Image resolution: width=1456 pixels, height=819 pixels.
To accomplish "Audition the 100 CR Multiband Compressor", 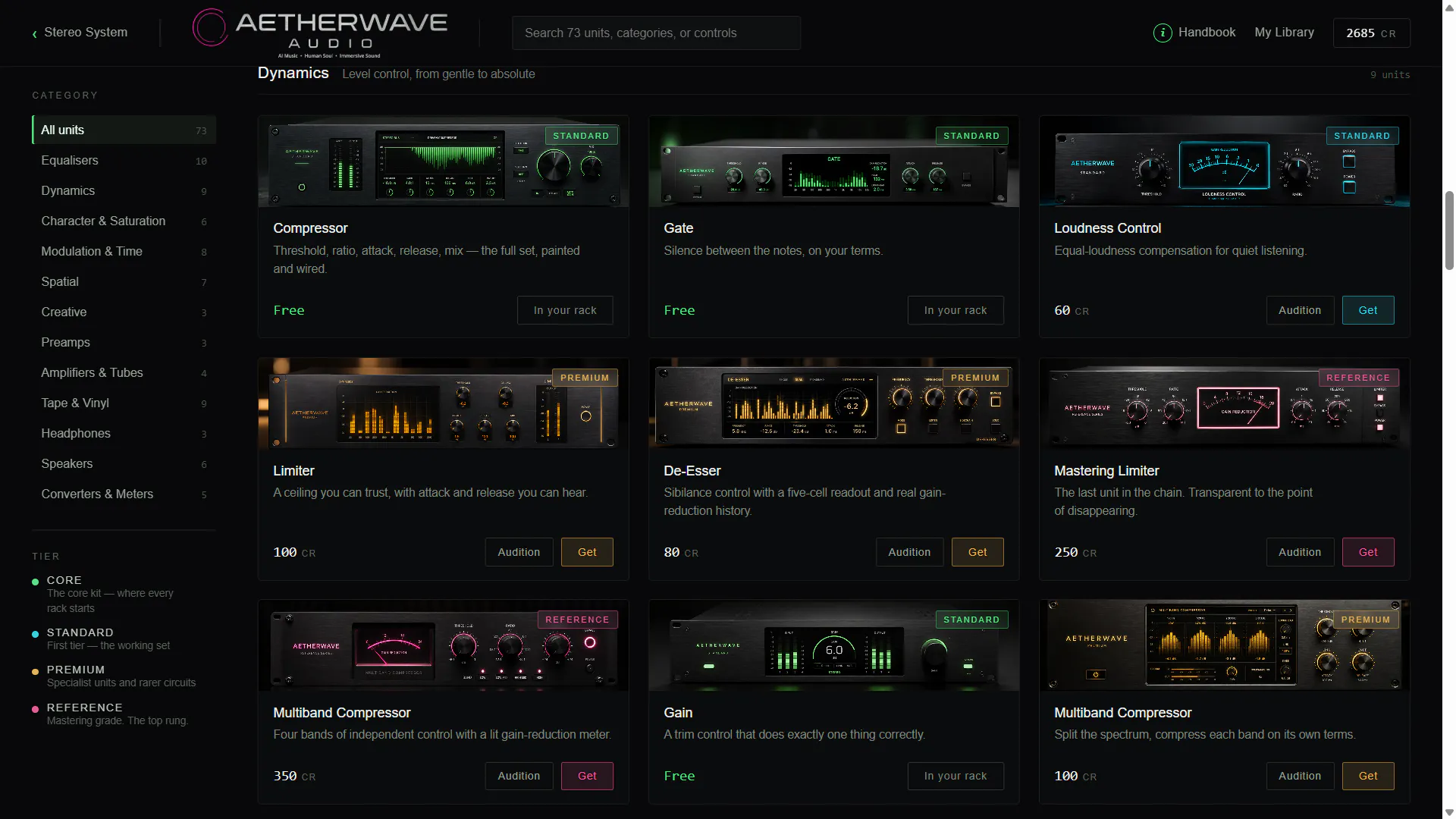I will [x=1300, y=776].
